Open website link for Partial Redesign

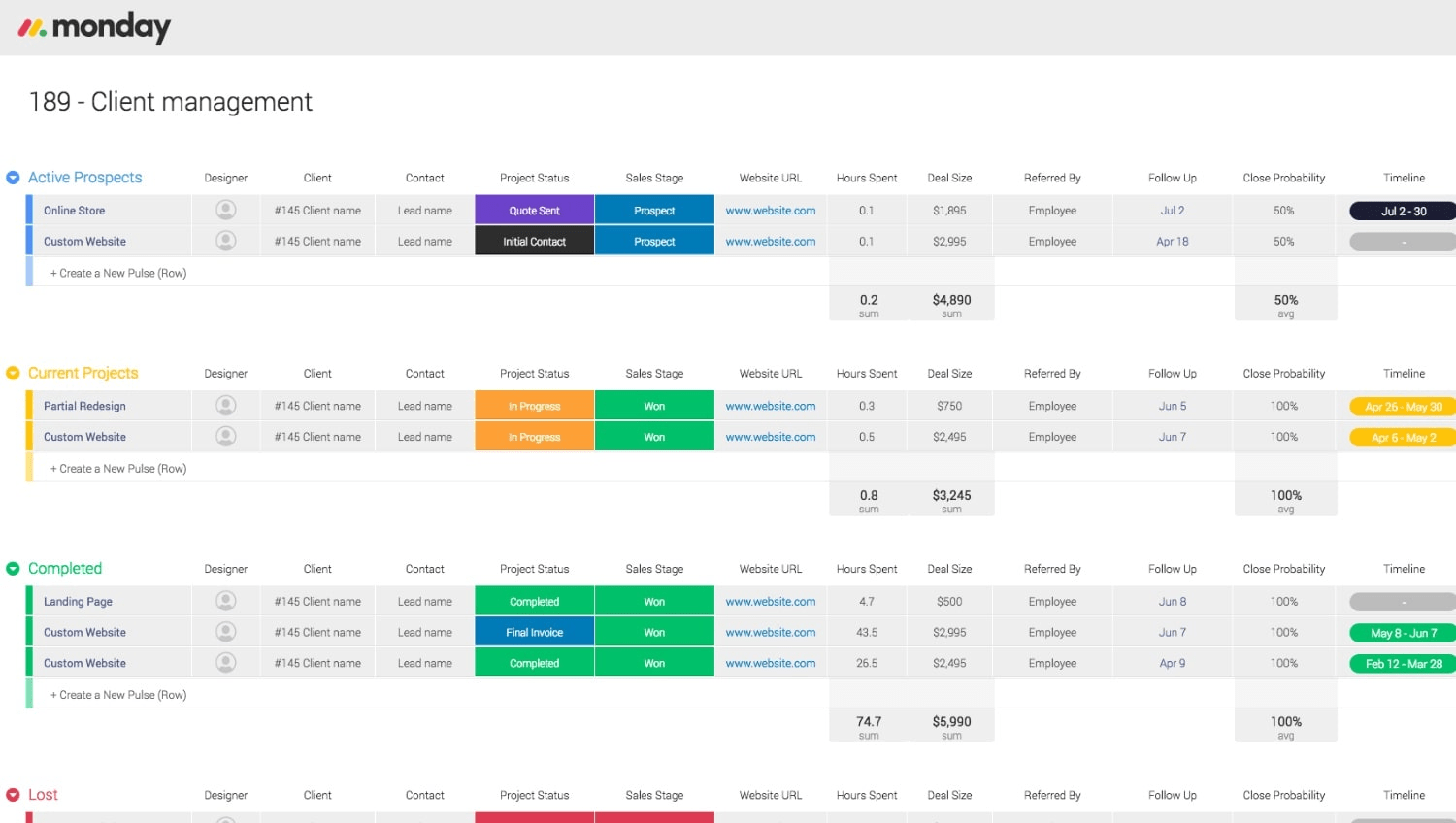[771, 406]
